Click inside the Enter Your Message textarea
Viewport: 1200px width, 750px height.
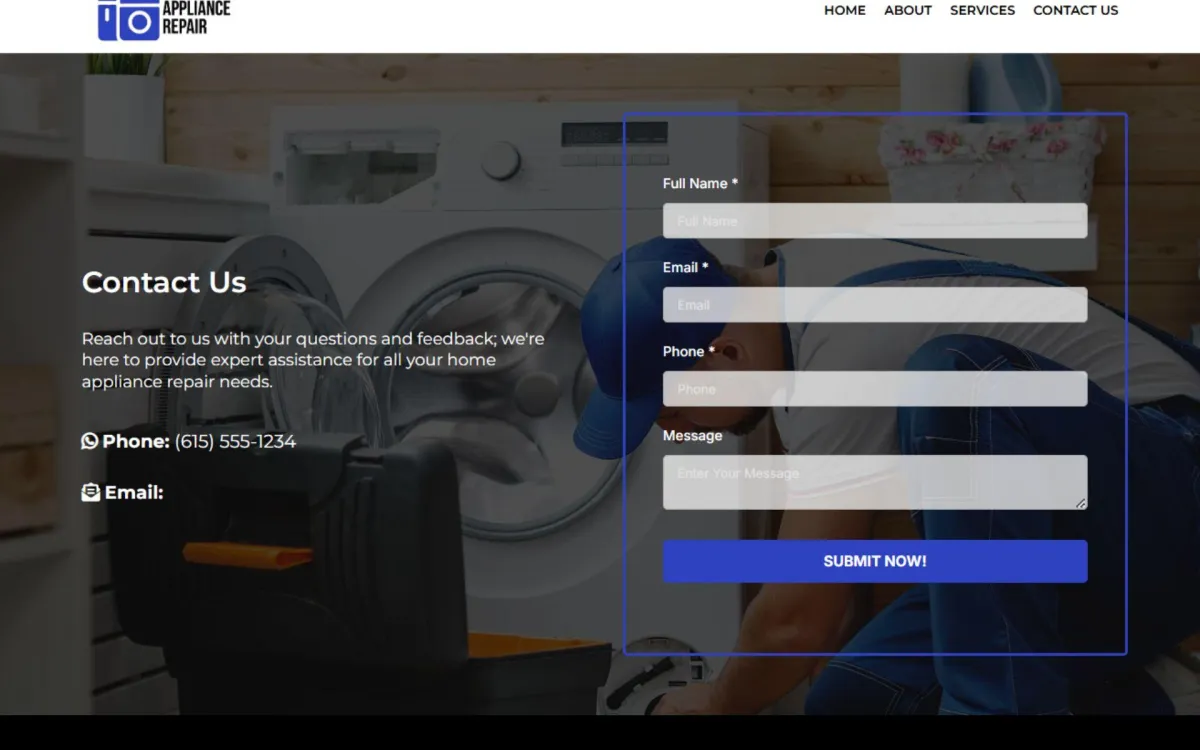pyautogui.click(x=875, y=482)
